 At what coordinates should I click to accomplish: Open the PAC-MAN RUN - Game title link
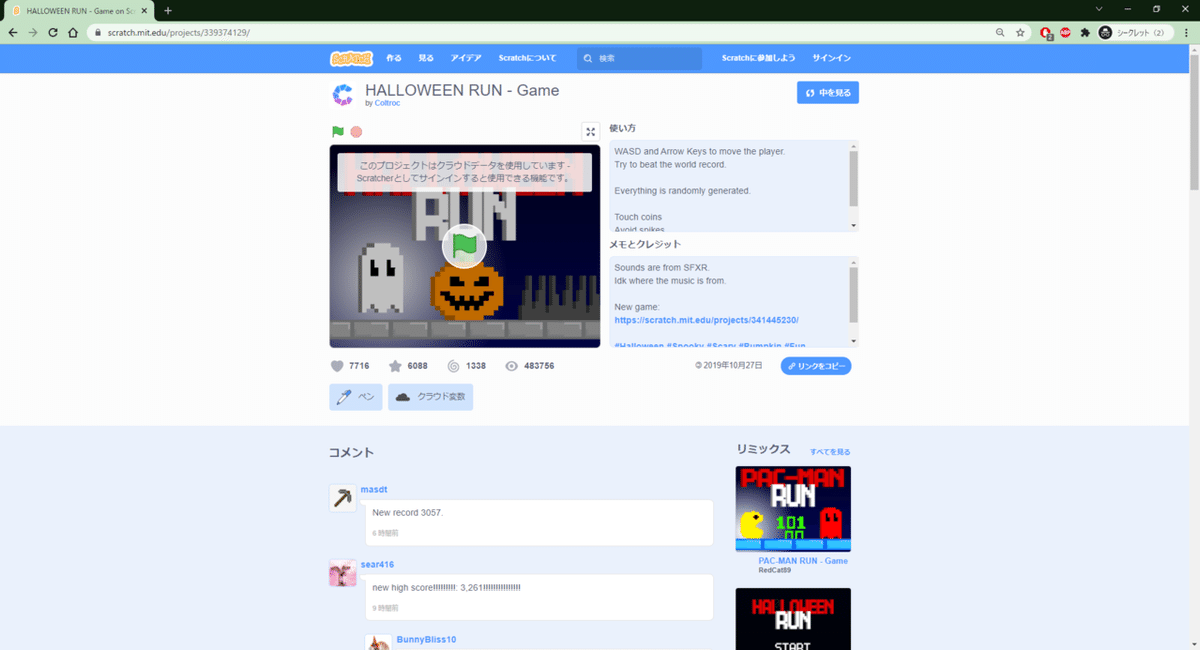(803, 561)
